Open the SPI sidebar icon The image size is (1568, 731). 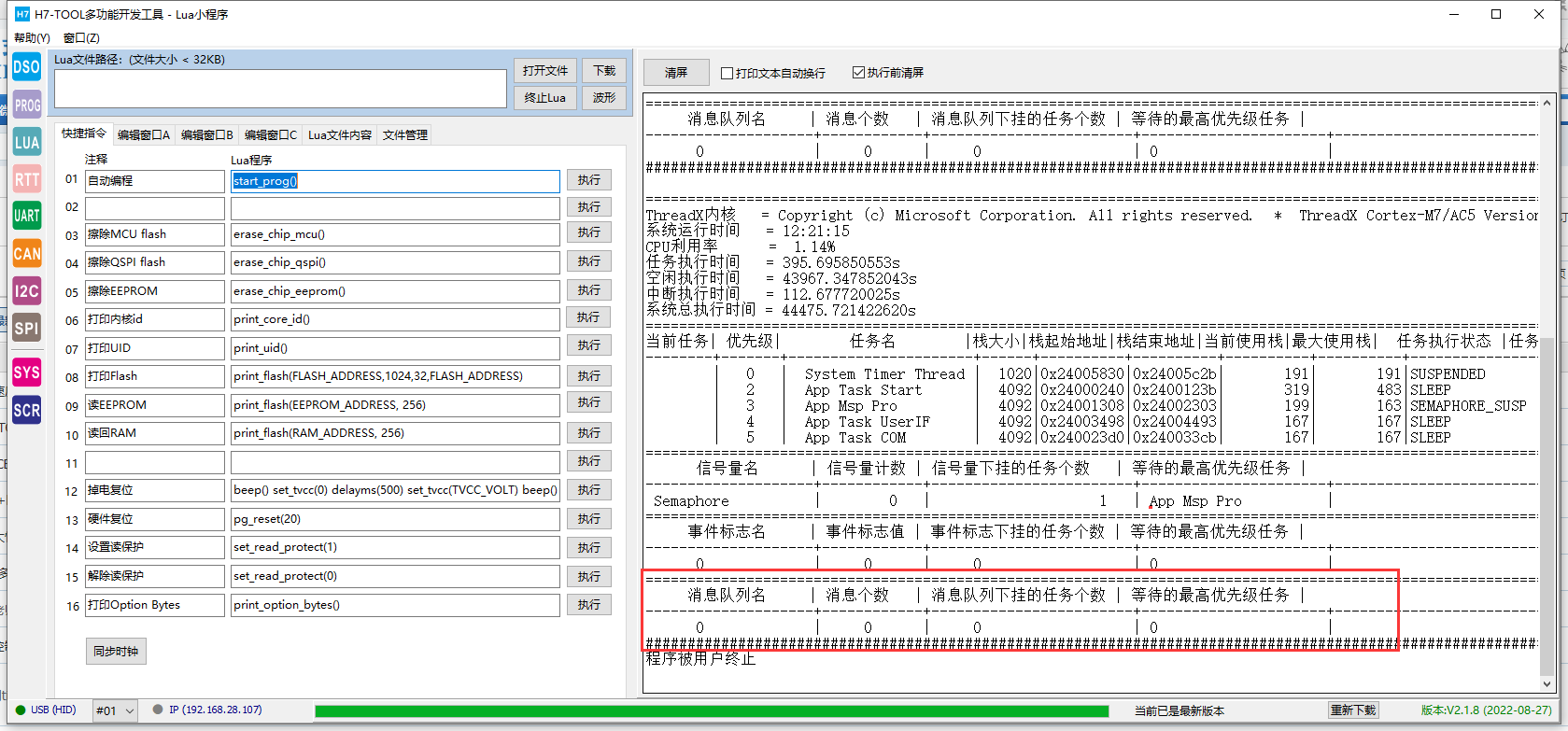(x=26, y=328)
